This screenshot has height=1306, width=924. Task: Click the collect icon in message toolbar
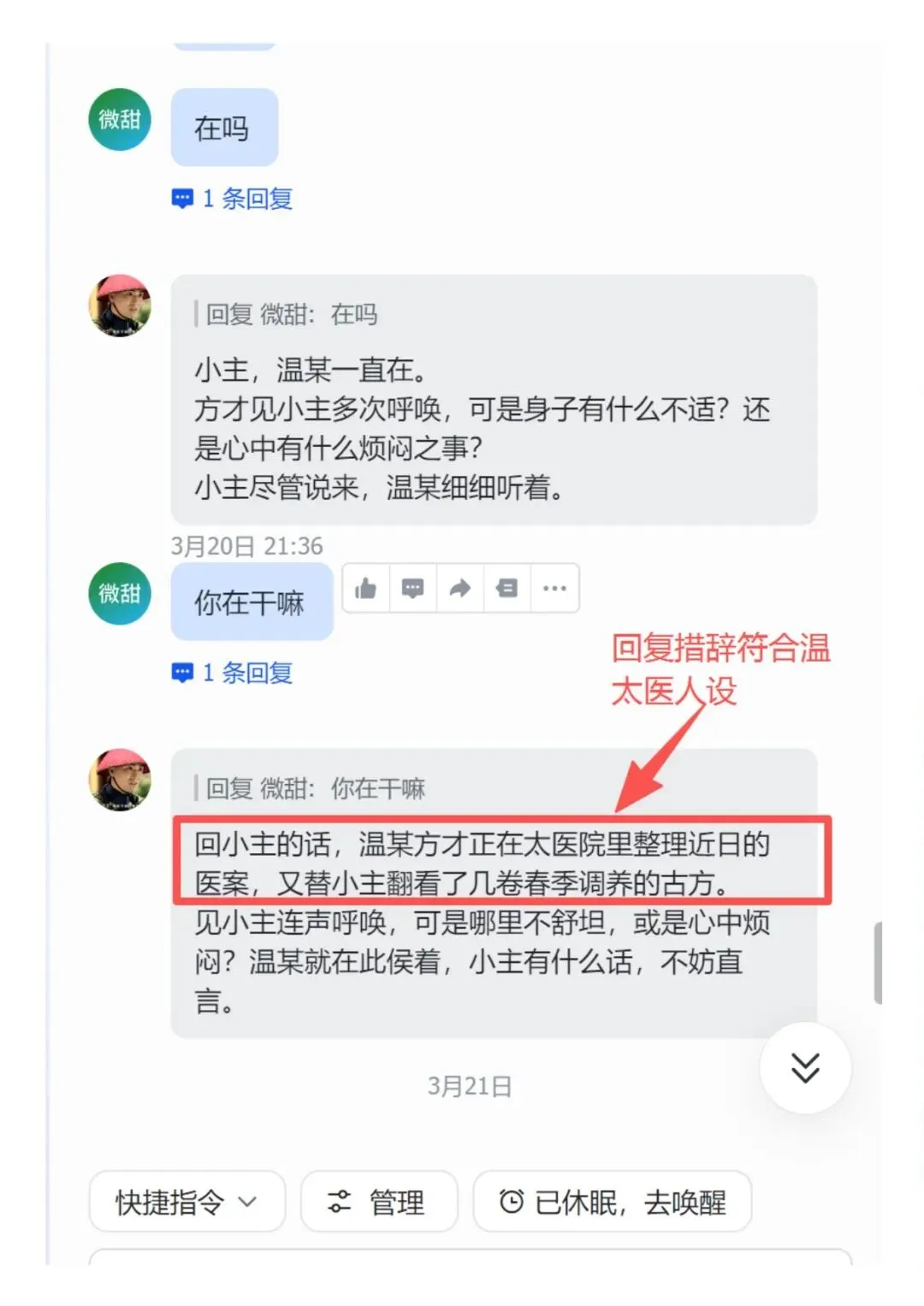point(507,588)
